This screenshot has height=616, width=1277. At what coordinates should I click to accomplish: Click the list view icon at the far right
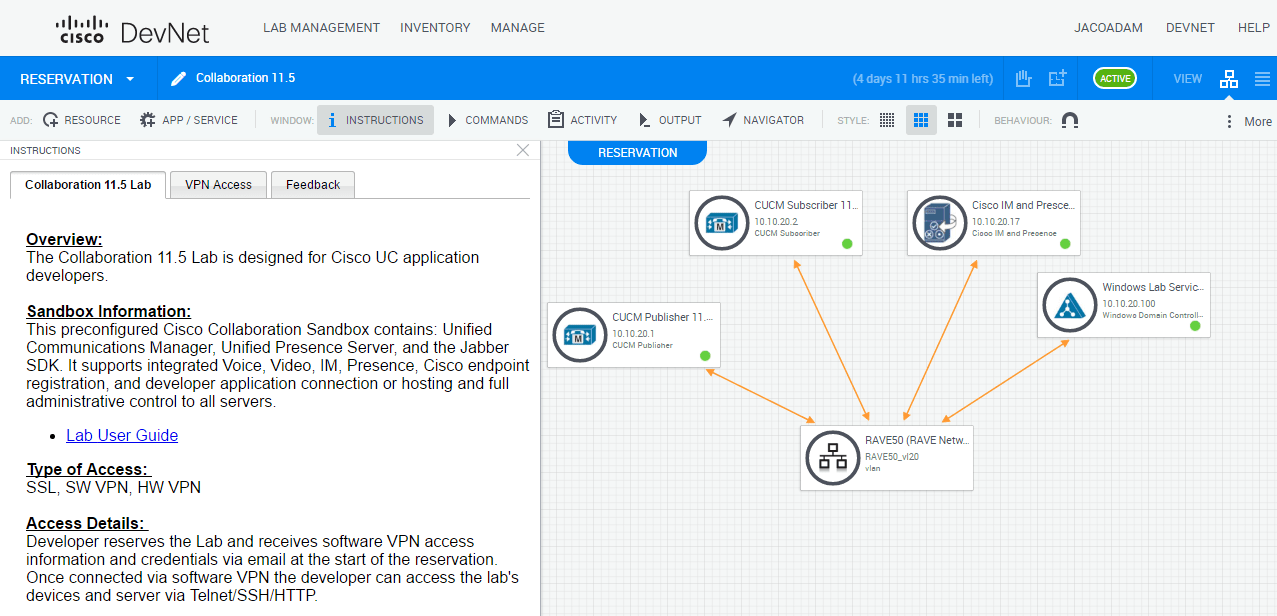tap(1262, 77)
